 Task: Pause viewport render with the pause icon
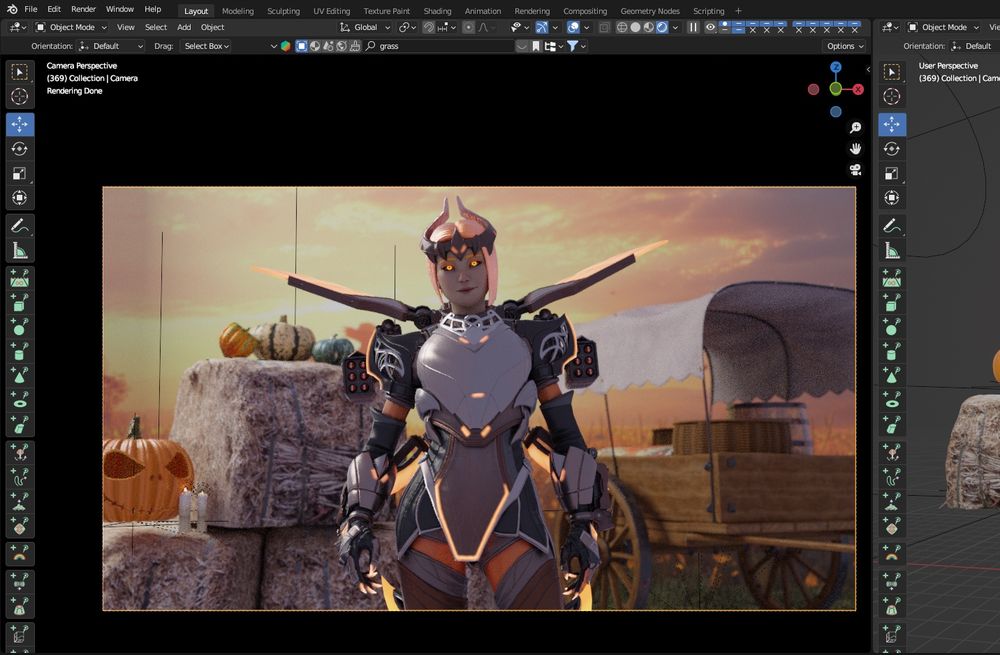click(693, 27)
